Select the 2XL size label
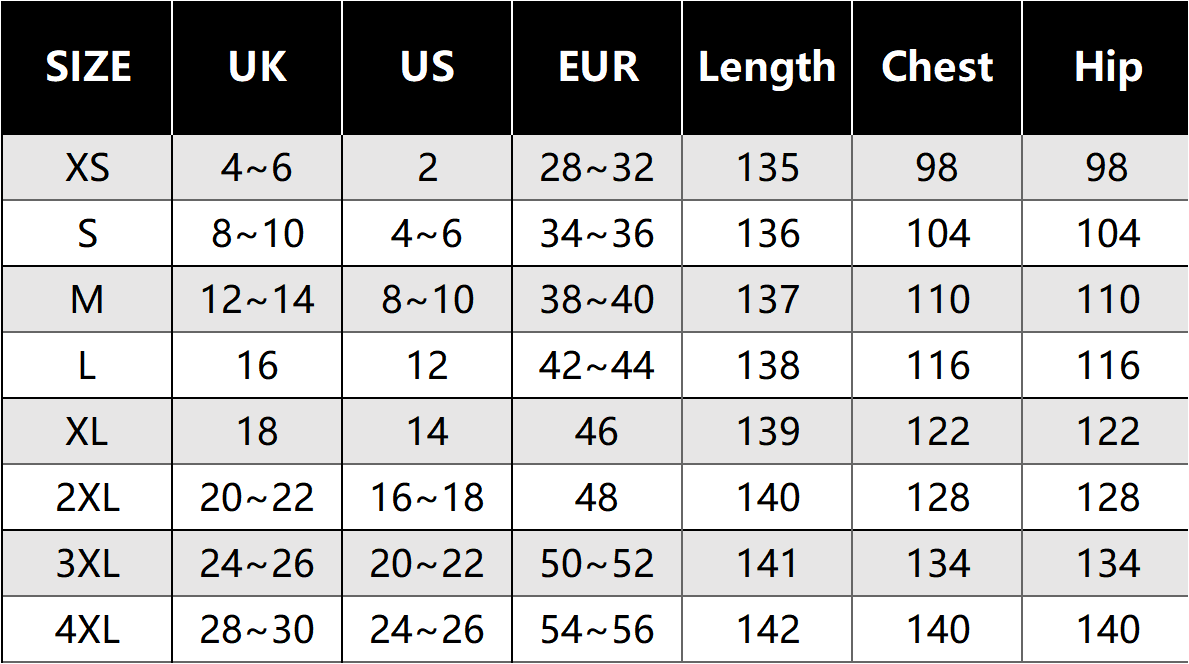The width and height of the screenshot is (1189, 664). point(88,498)
